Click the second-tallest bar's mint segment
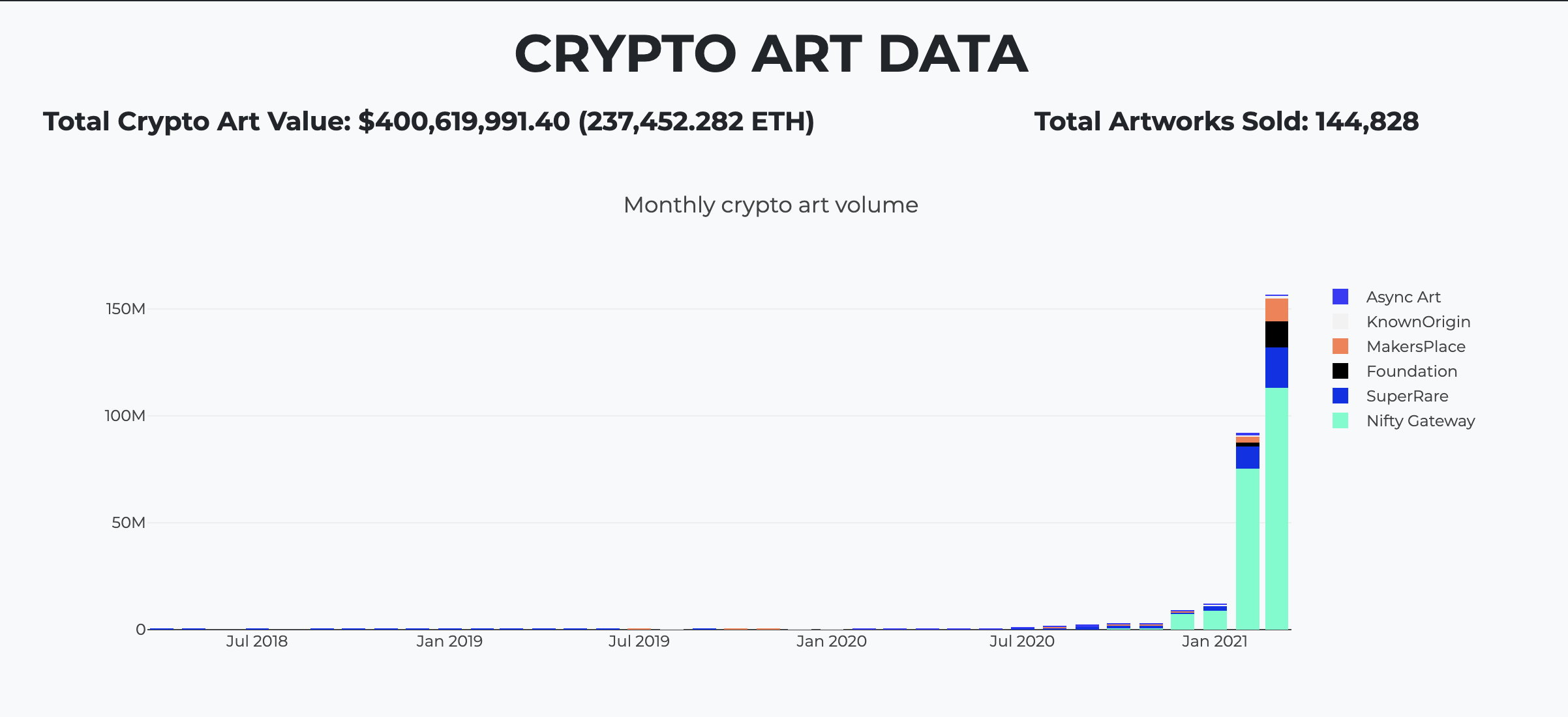The height and width of the screenshot is (717, 1568). pos(1247,549)
